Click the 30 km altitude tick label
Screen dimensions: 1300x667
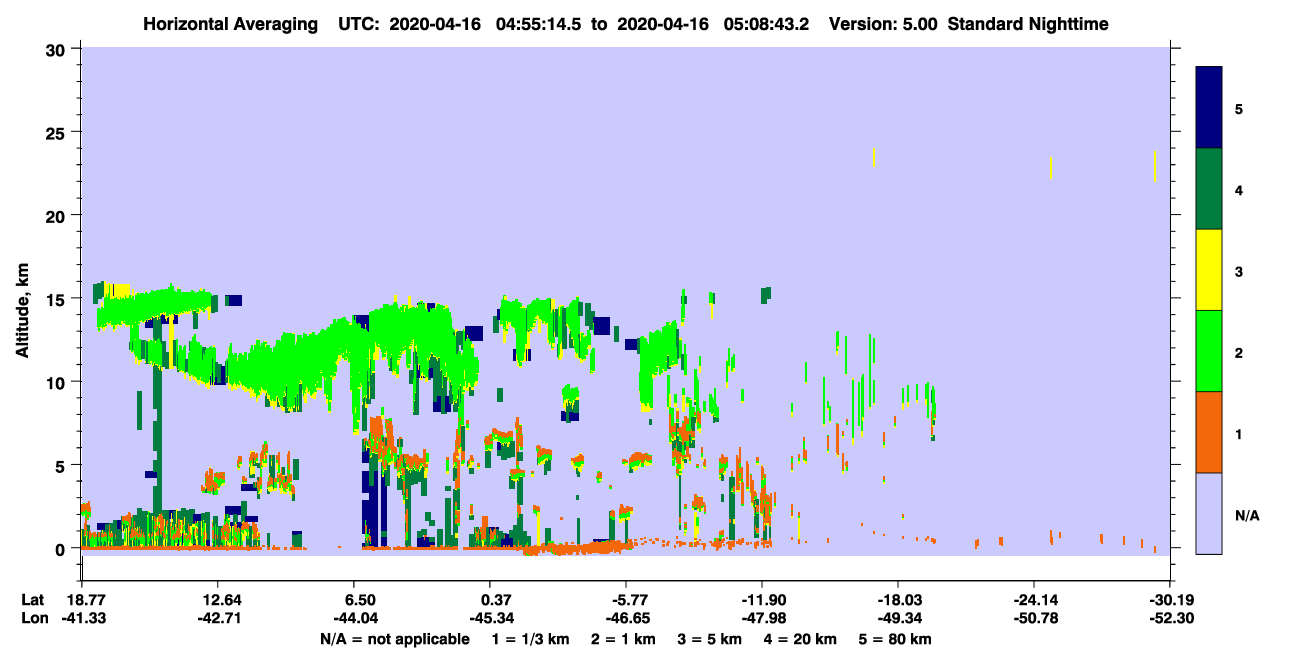tap(58, 49)
